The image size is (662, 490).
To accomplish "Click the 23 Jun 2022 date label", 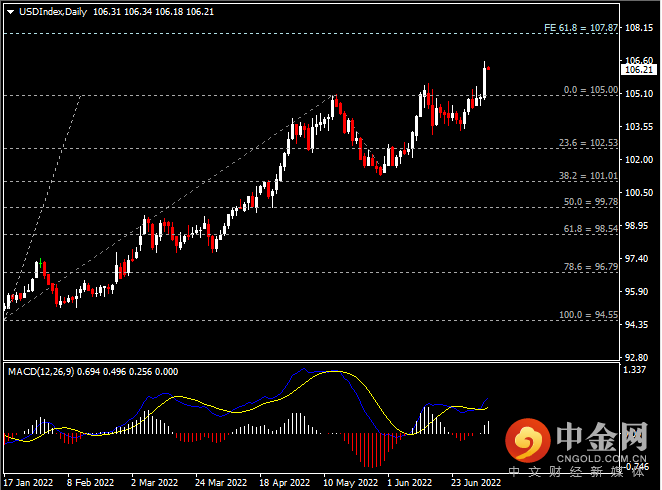I will tap(476, 482).
